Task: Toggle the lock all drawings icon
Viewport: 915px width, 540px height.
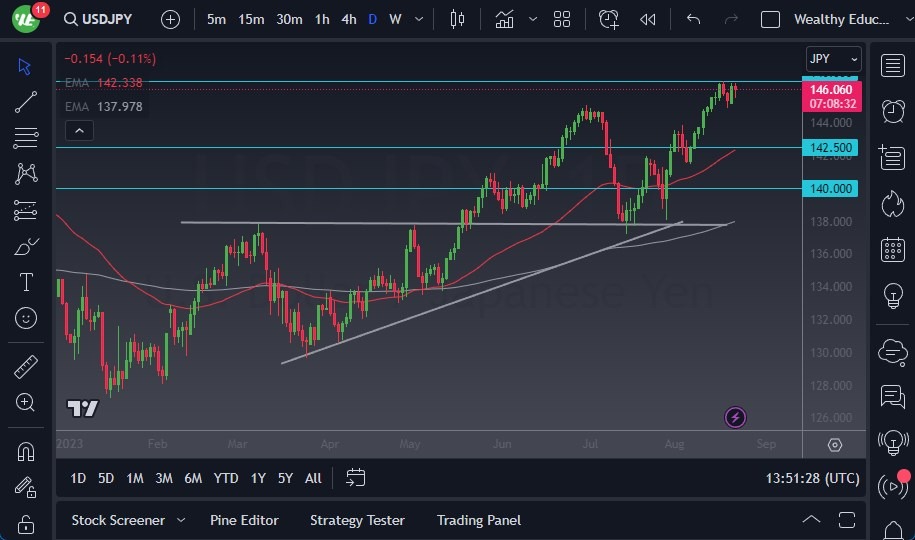Action: point(26,524)
